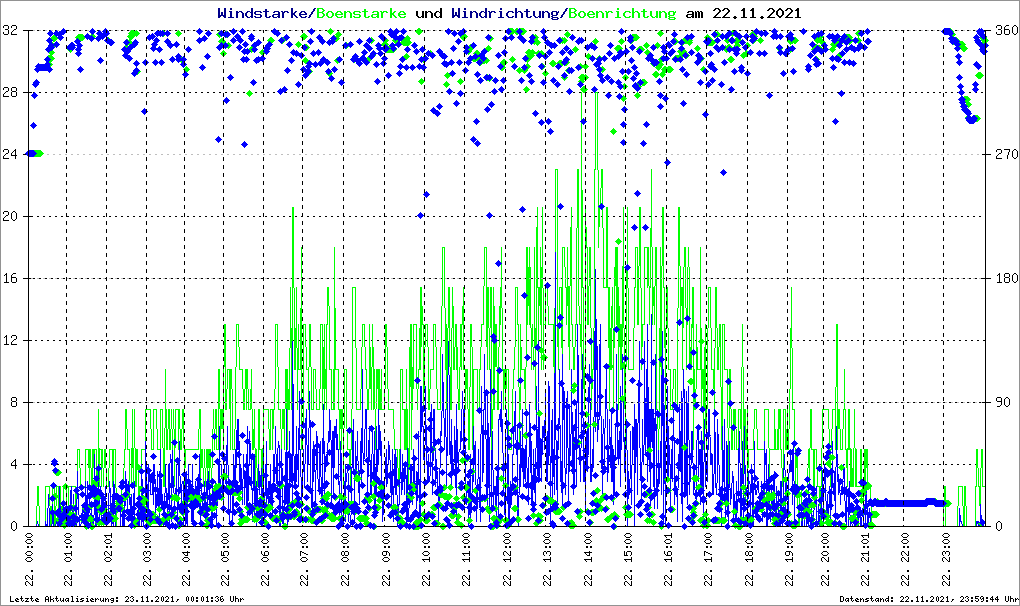Screen dimensions: 1020x606
Task: Click the date "22.11.2021" in the title
Action: coord(756,13)
